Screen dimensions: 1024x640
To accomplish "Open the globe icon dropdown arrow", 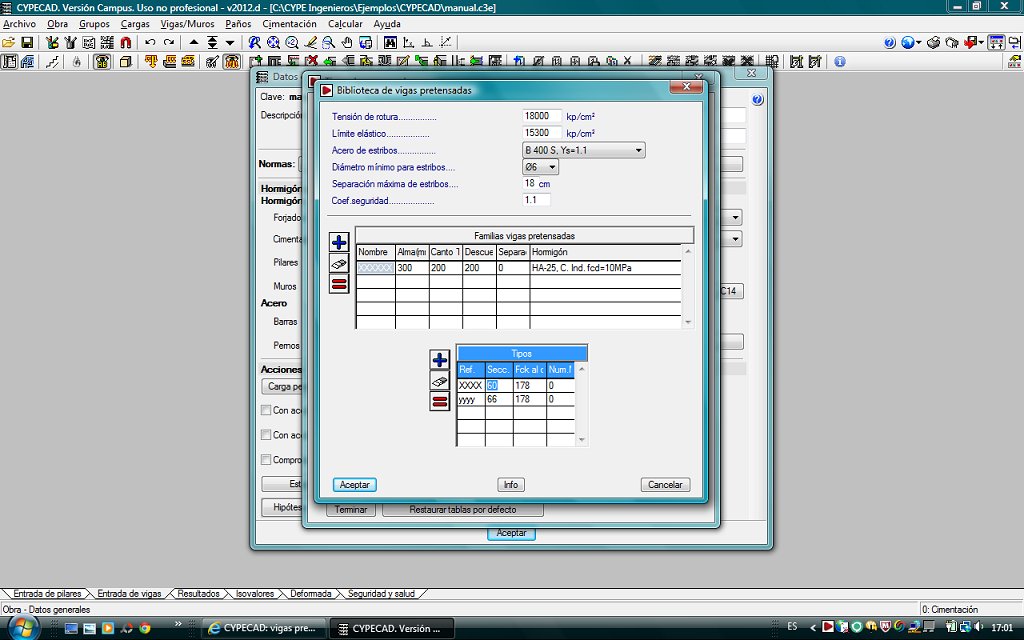I will coord(918,43).
